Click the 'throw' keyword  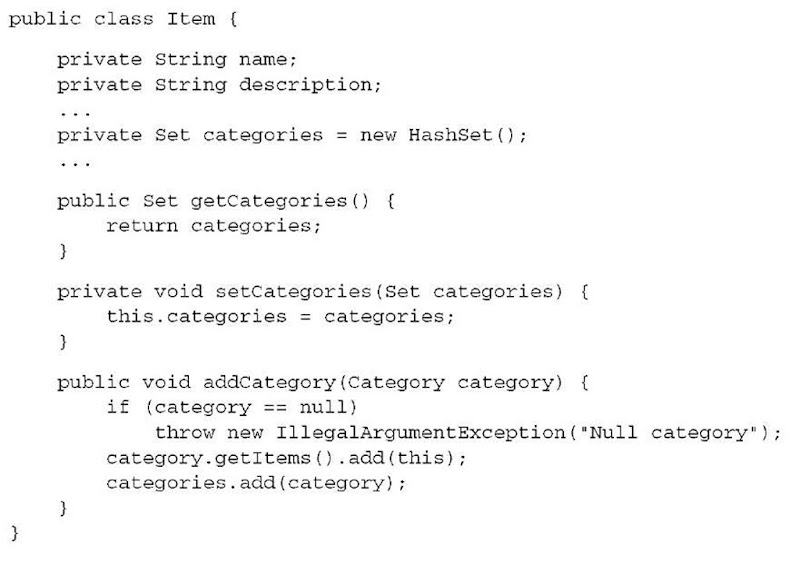pos(185,432)
